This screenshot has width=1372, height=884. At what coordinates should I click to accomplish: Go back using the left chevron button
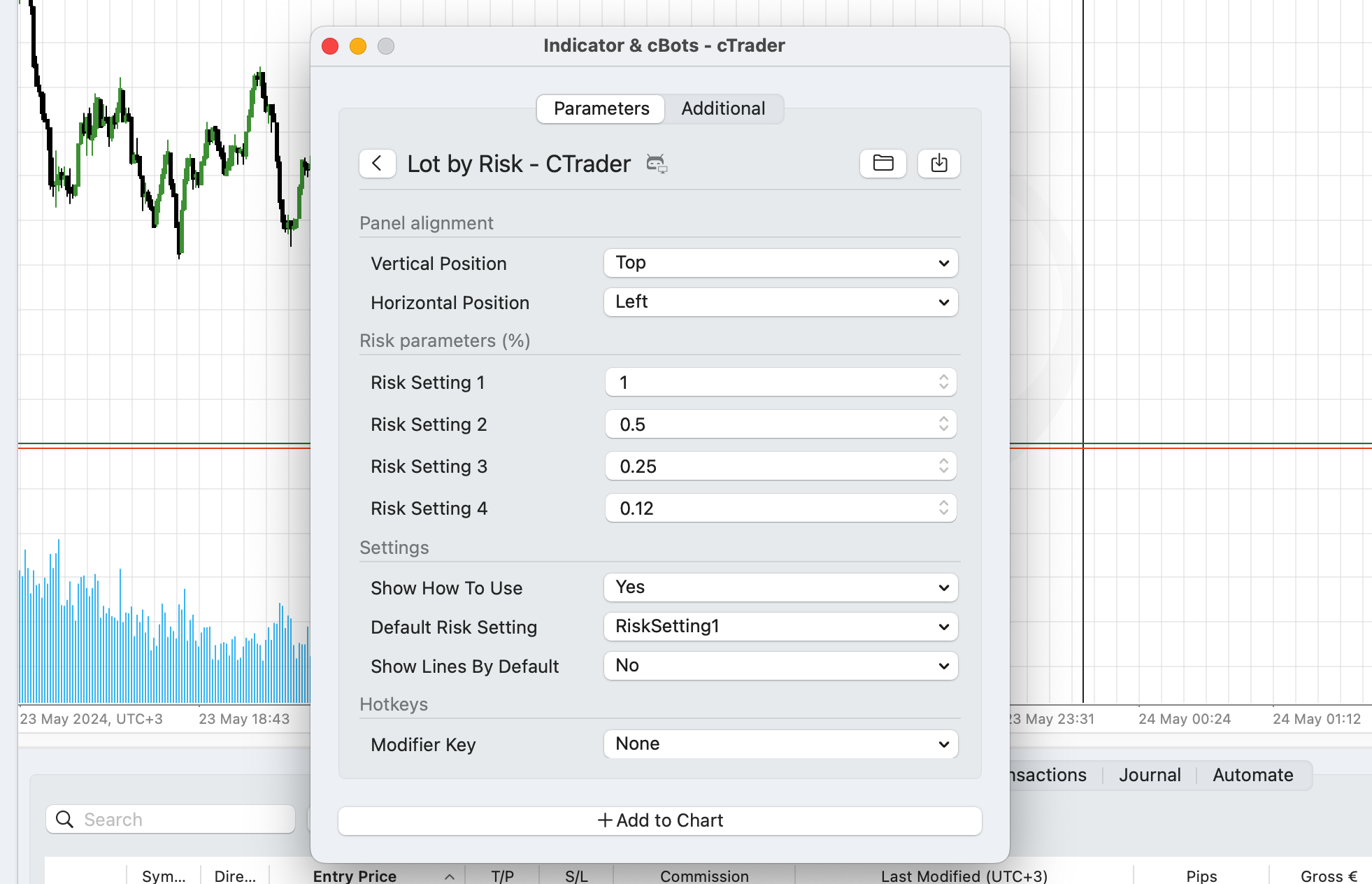click(x=377, y=164)
